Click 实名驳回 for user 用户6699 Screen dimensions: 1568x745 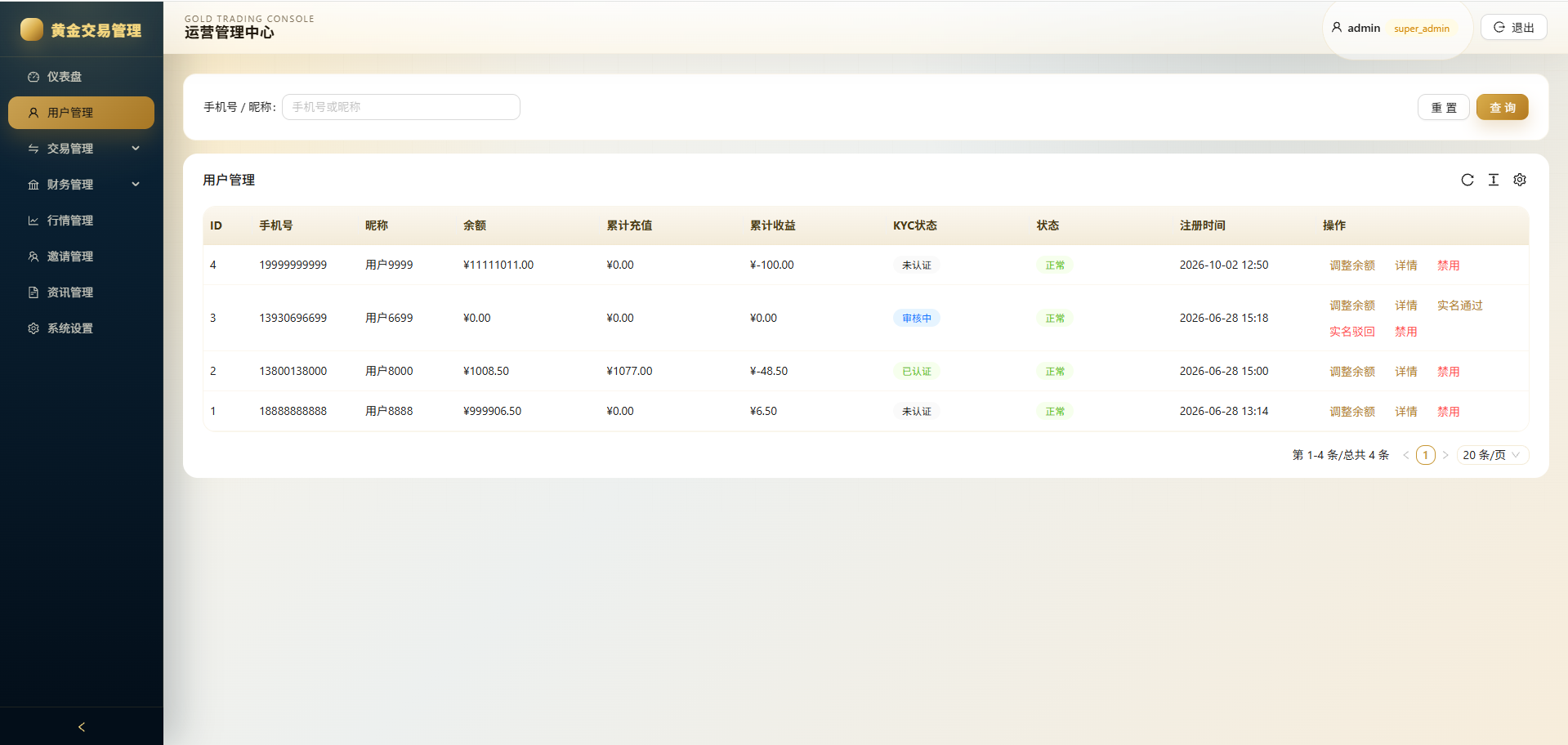[x=1351, y=332]
